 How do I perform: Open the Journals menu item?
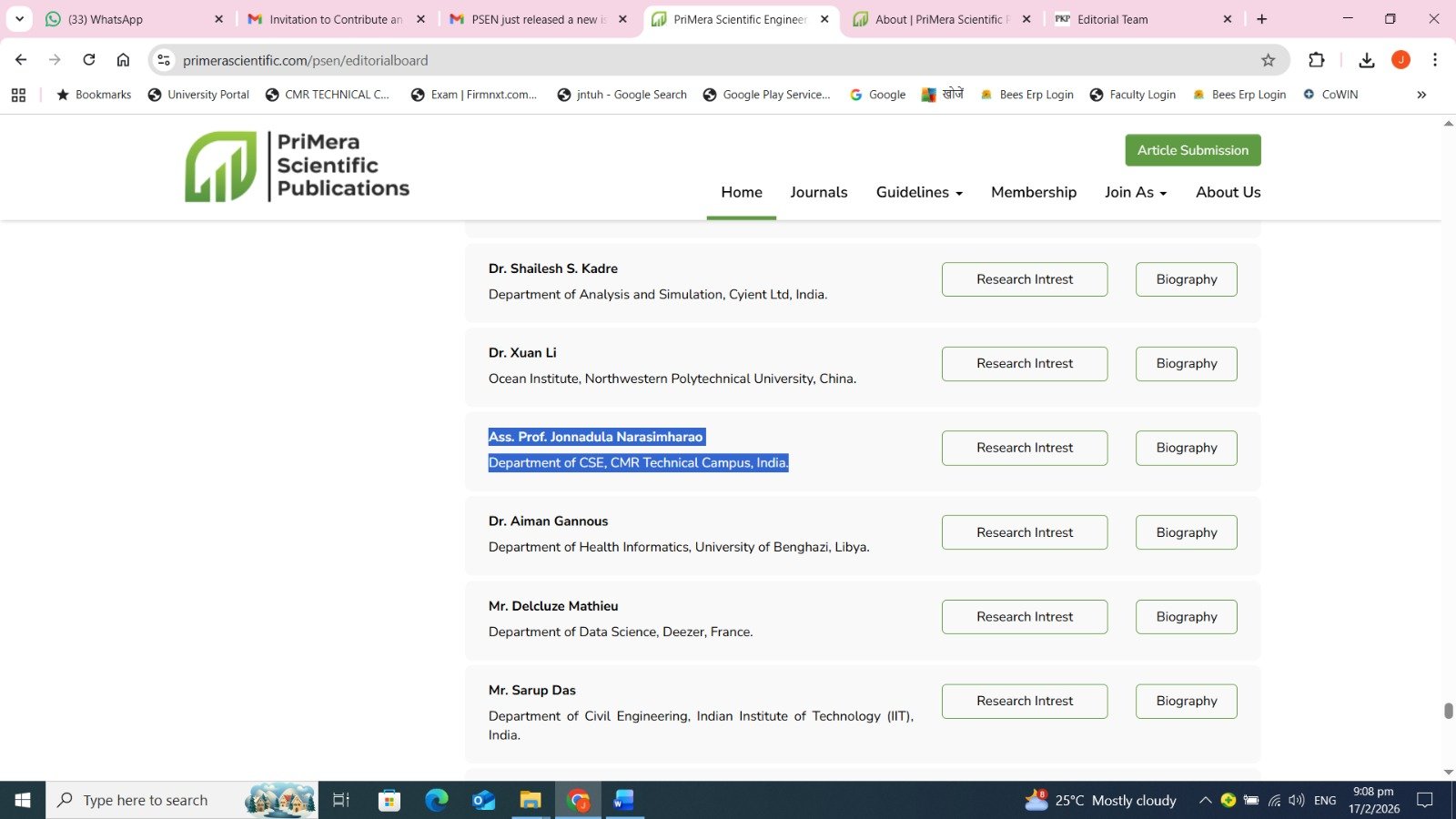(x=818, y=192)
